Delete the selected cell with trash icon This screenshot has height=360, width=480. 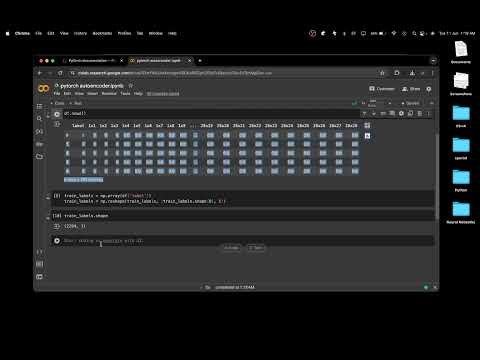(420, 113)
